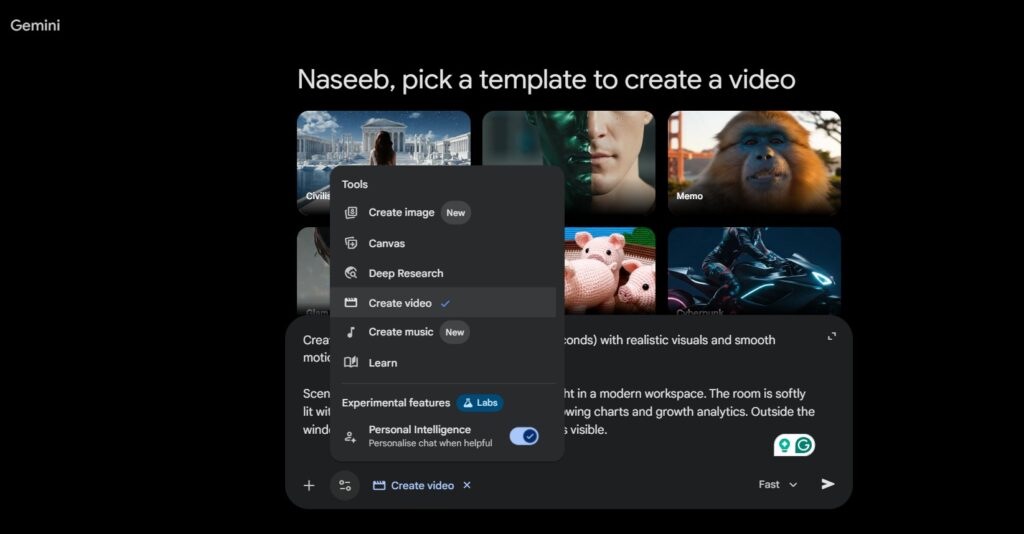Expand the prompt box to full screen

pos(831,336)
